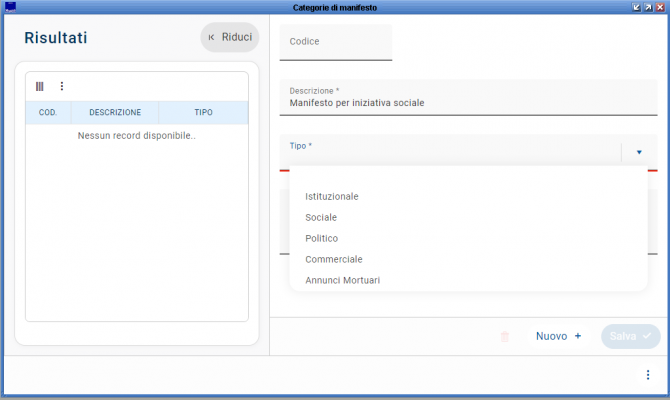Maximize the Categorie di manifesto window
Image resolution: width=670 pixels, height=400 pixels.
tap(648, 7)
